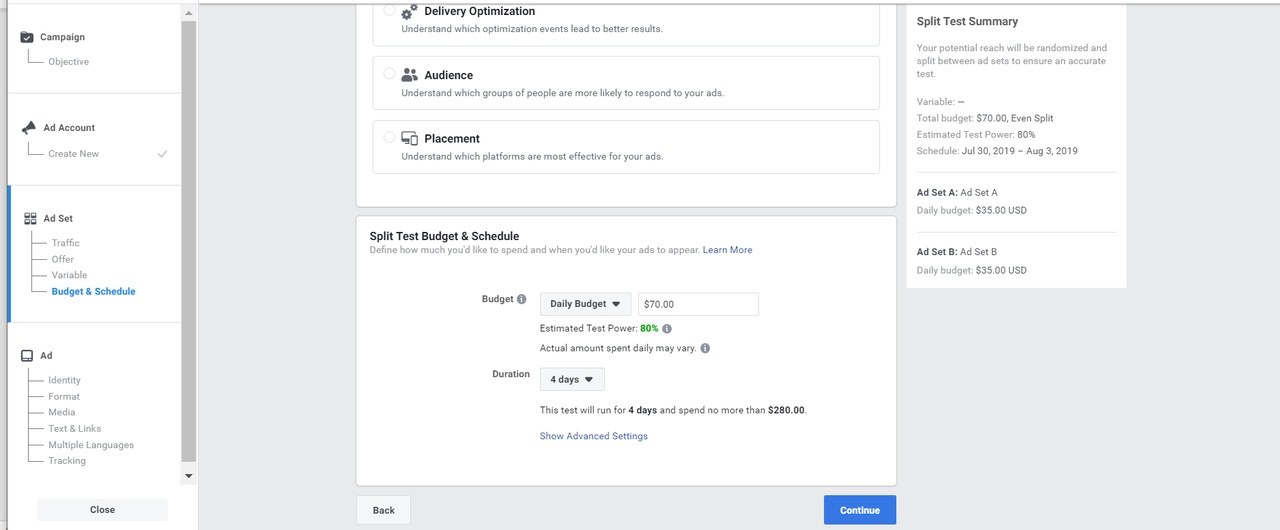Click the info icon beside Estimated Test Power
Image resolution: width=1280 pixels, height=530 pixels.
click(x=667, y=328)
